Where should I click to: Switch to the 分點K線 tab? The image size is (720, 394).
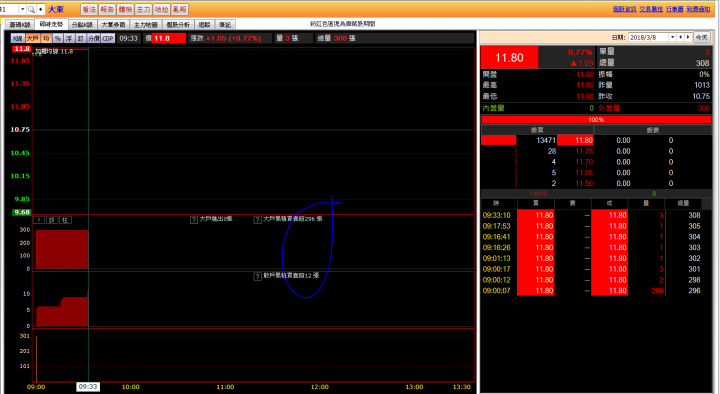82,25
